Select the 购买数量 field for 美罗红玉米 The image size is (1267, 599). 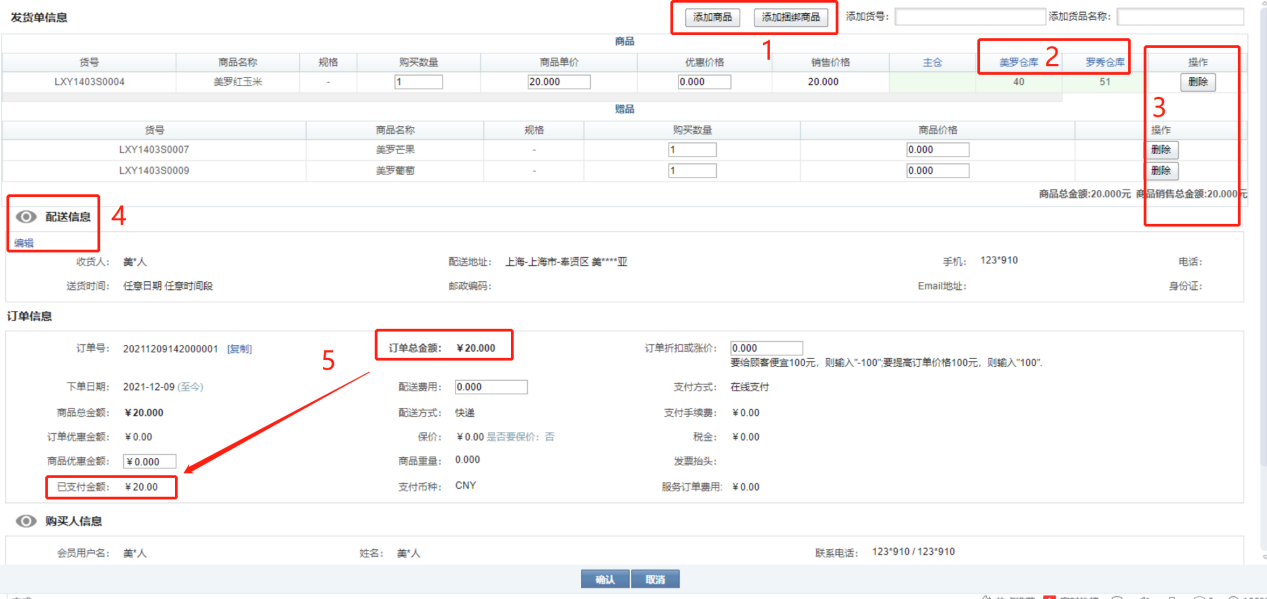[x=419, y=82]
